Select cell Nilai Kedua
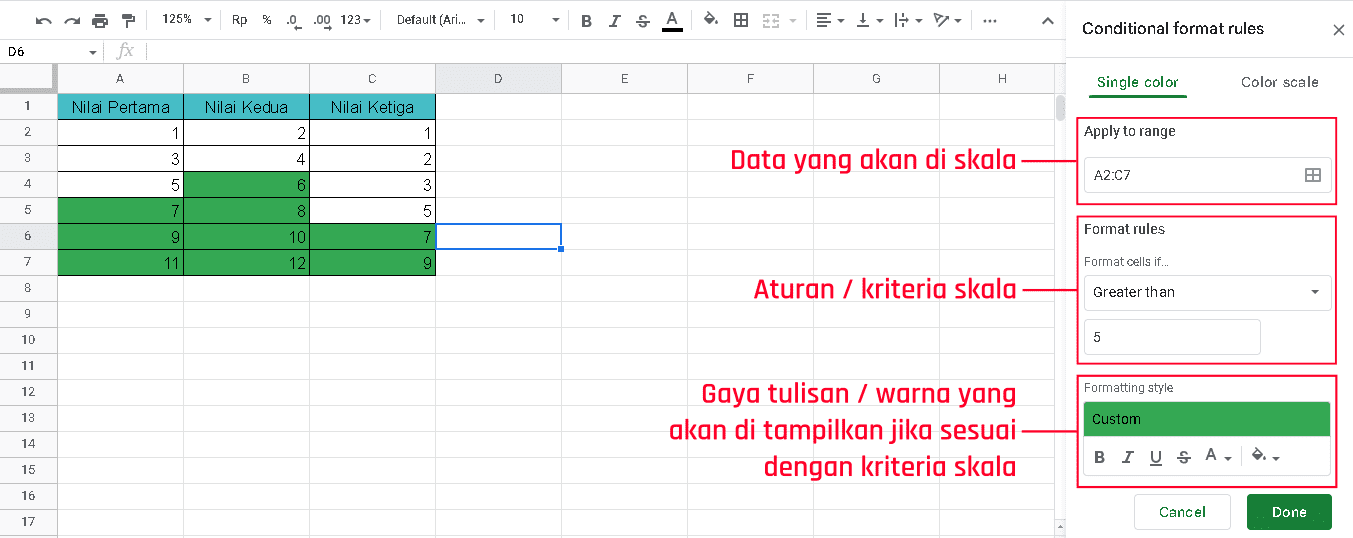The image size is (1353, 538). click(246, 106)
